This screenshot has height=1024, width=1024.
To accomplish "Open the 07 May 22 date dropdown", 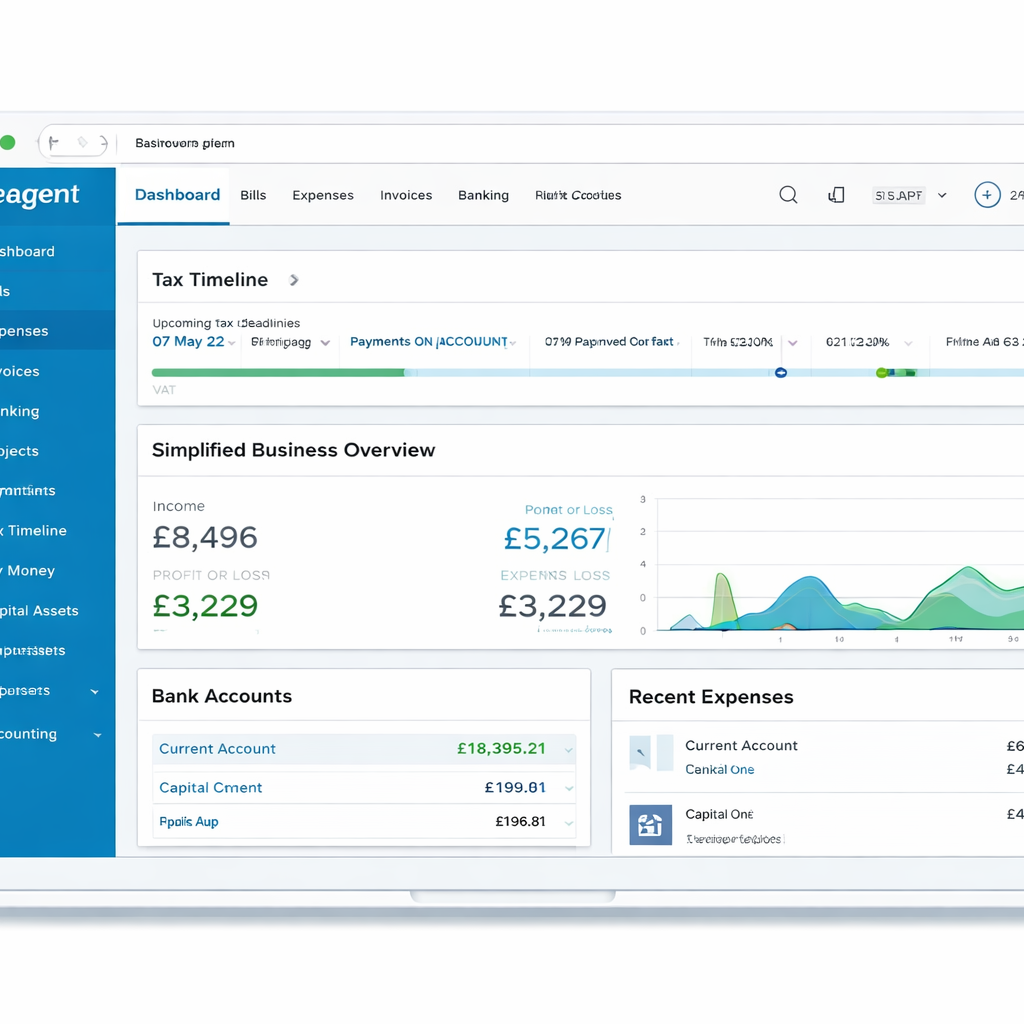I will point(232,343).
